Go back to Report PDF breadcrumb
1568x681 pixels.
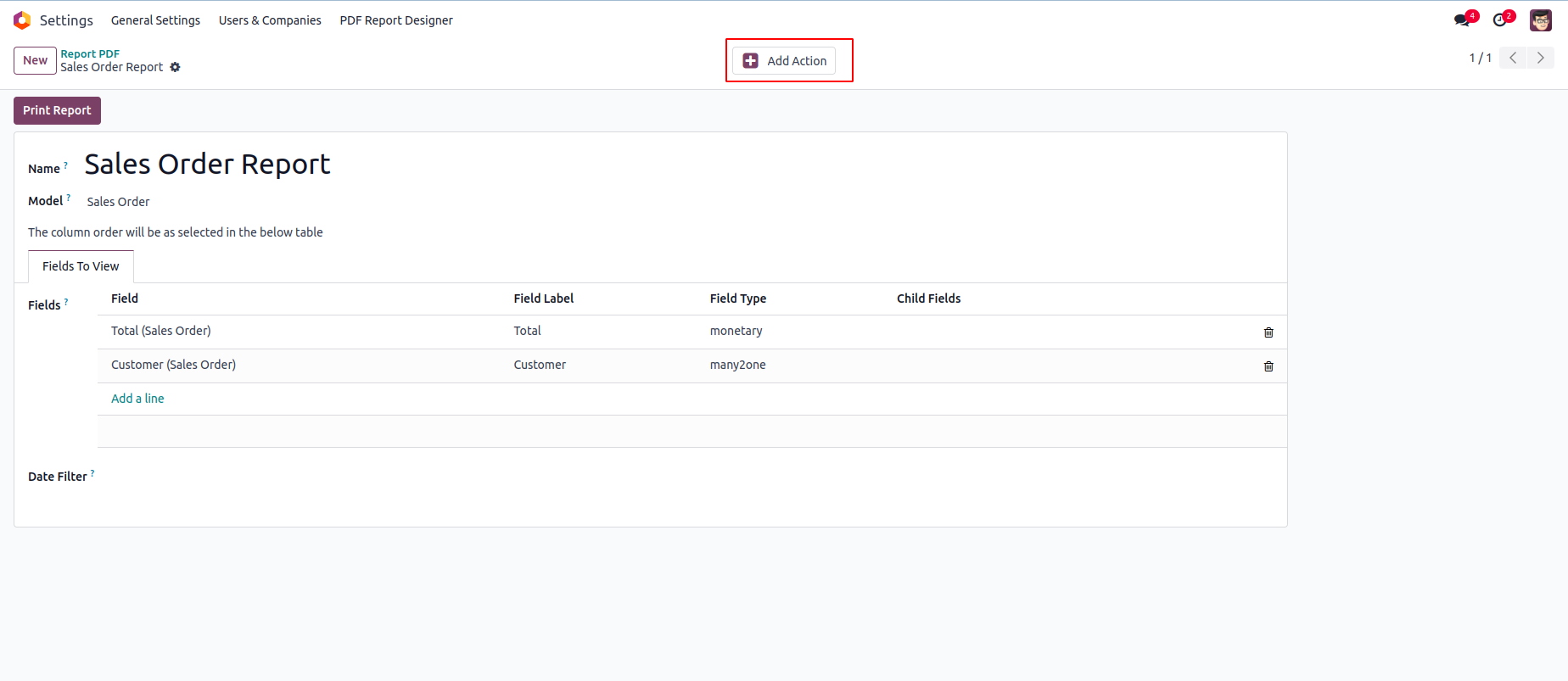click(x=90, y=53)
